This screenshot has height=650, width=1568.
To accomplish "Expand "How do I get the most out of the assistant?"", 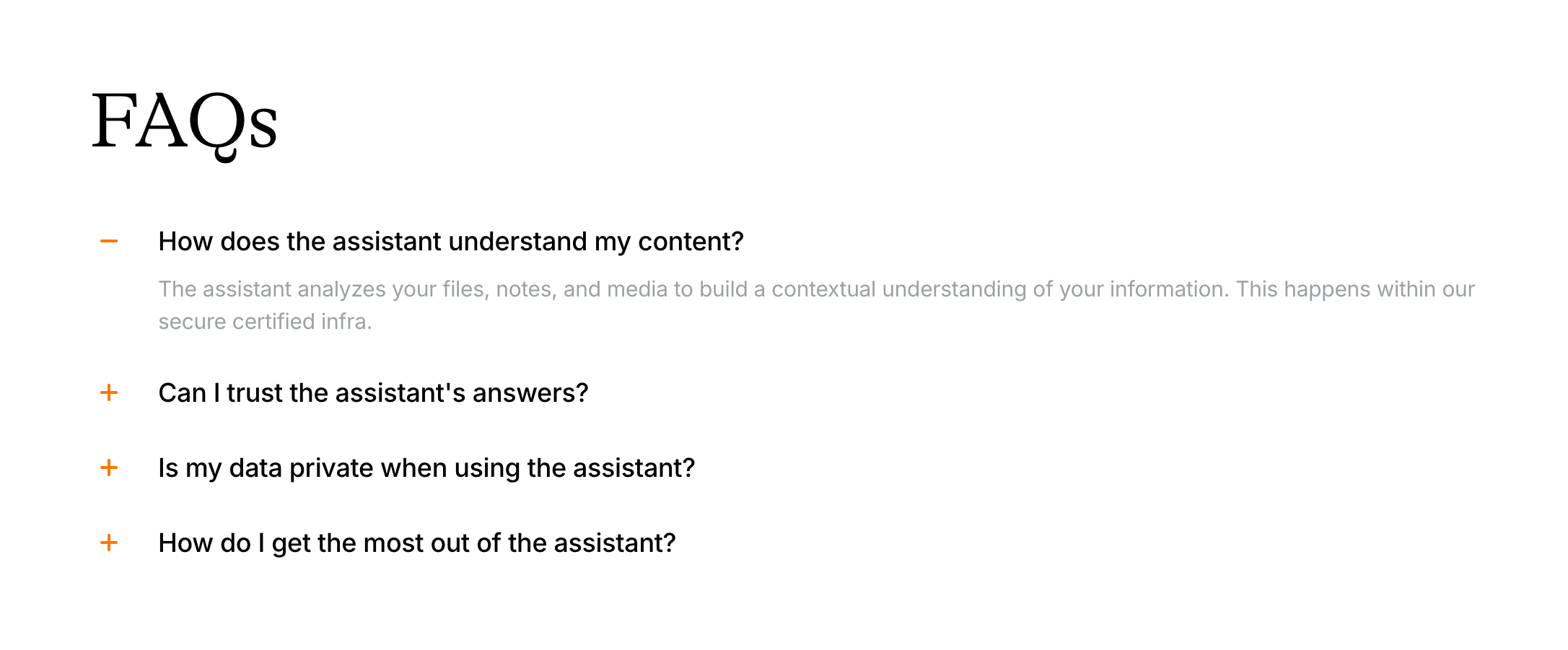I will point(416,543).
